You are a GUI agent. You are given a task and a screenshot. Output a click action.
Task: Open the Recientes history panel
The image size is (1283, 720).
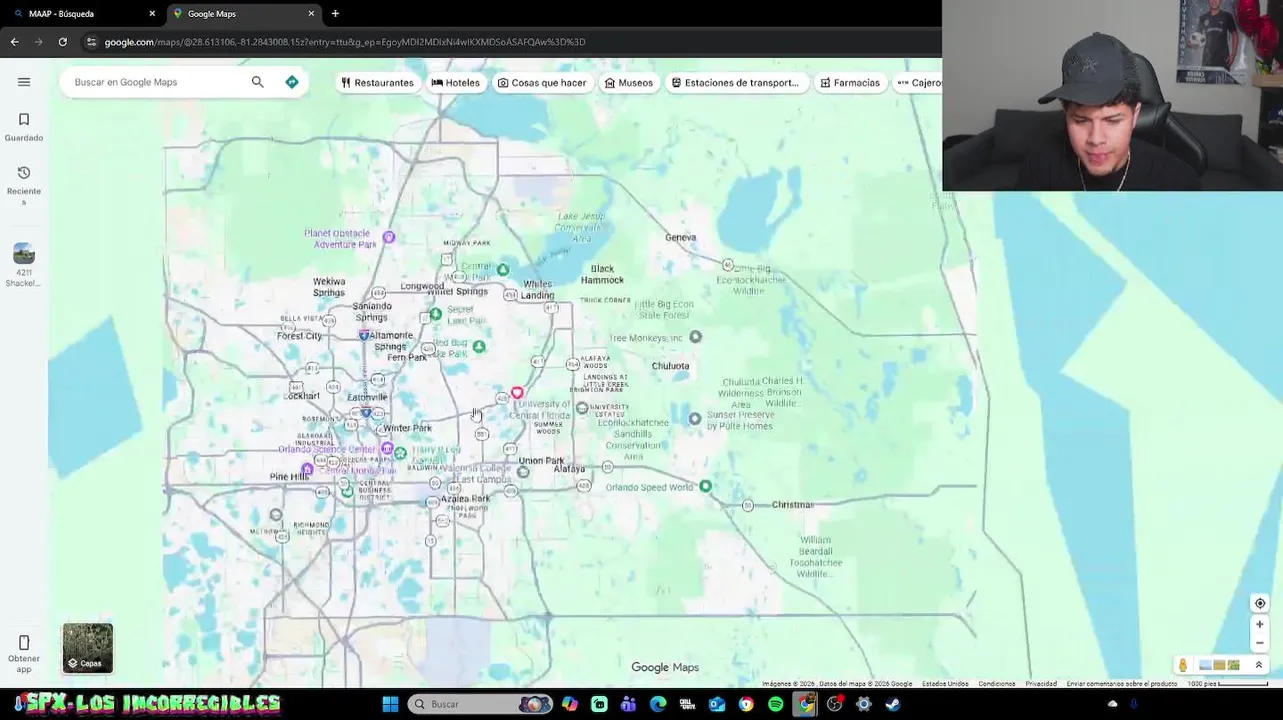24,186
